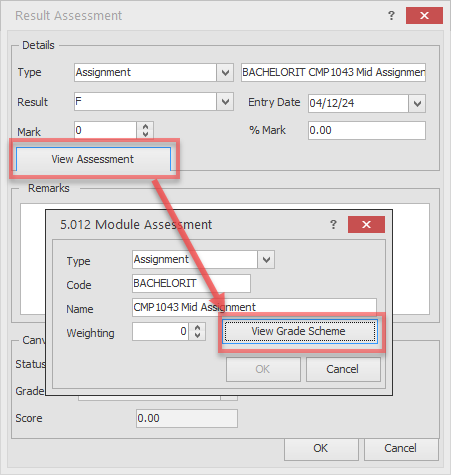Open the View Grade Scheme button
The height and width of the screenshot is (475, 451).
[300, 331]
